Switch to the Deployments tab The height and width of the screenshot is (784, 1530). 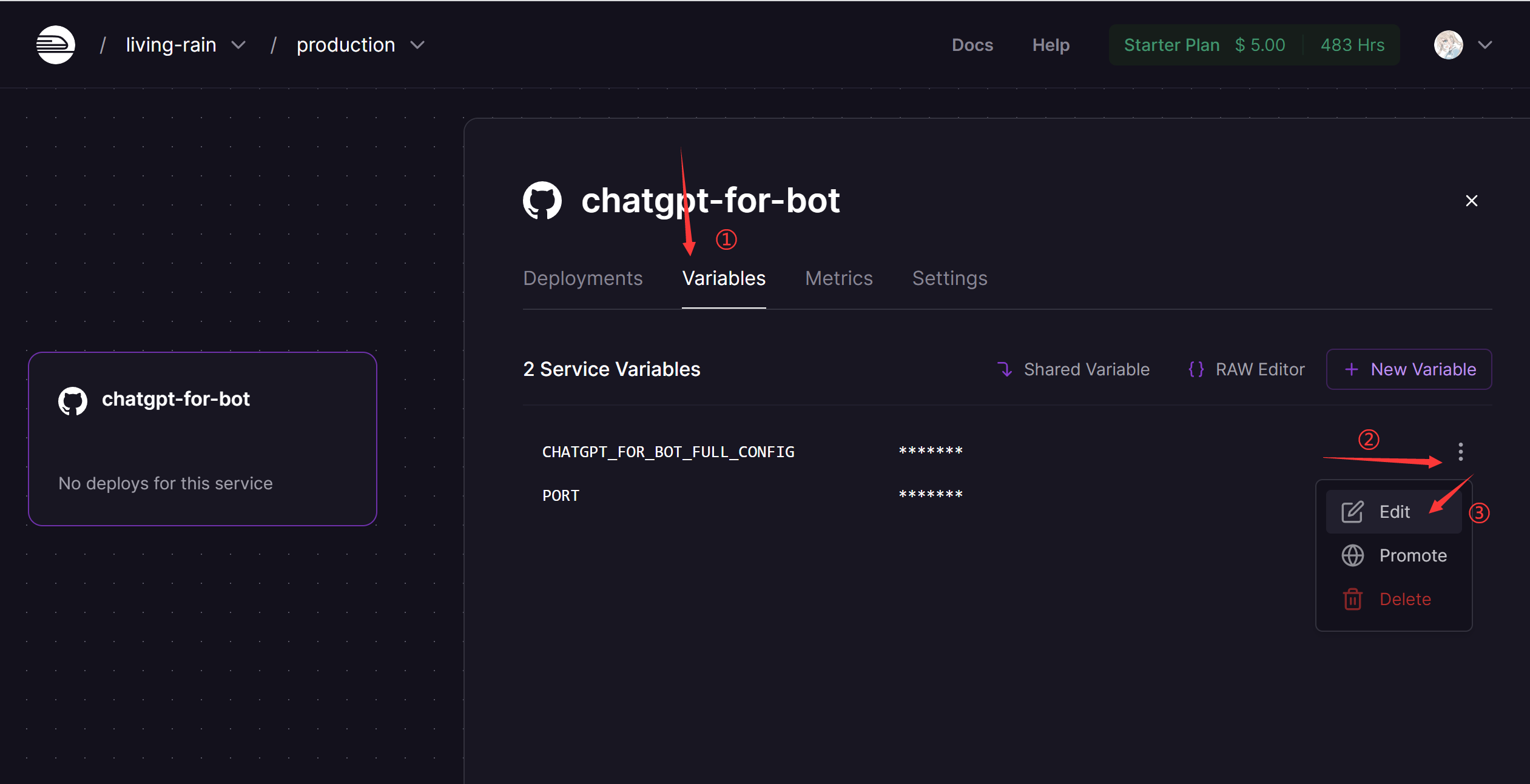(x=582, y=278)
